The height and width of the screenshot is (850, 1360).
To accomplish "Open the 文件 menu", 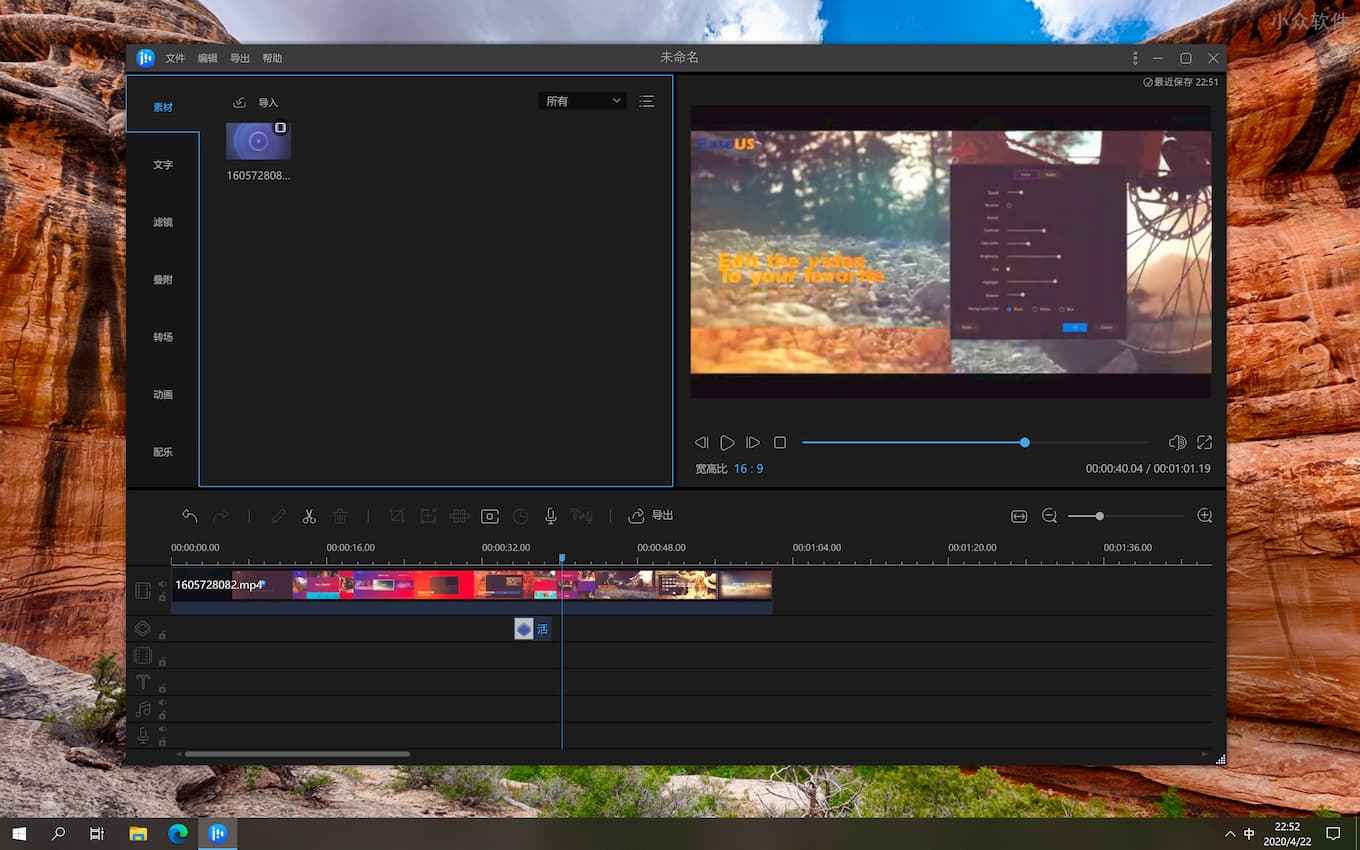I will point(175,58).
